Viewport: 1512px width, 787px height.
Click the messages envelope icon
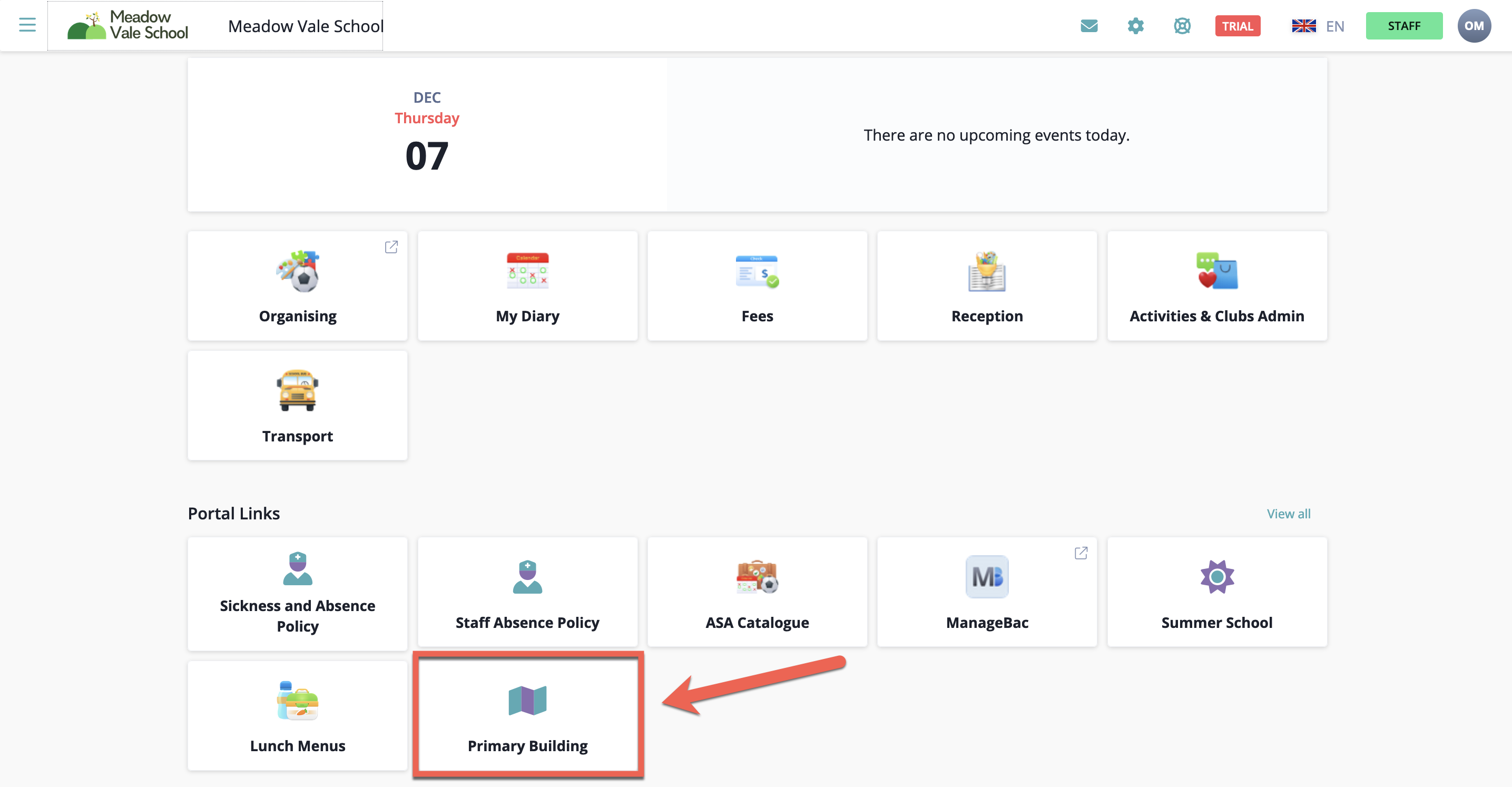point(1089,26)
